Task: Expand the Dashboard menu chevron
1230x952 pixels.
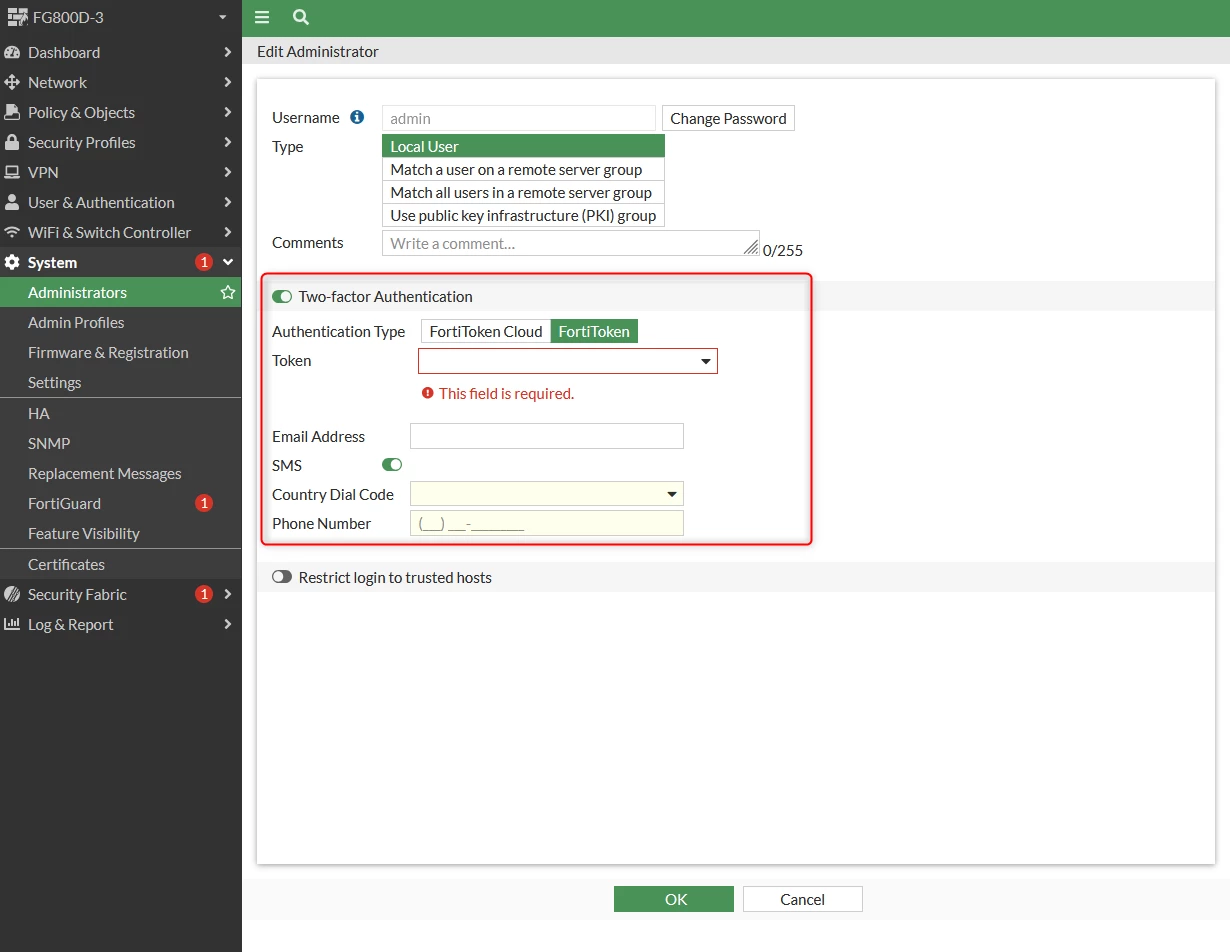Action: pyautogui.click(x=228, y=52)
